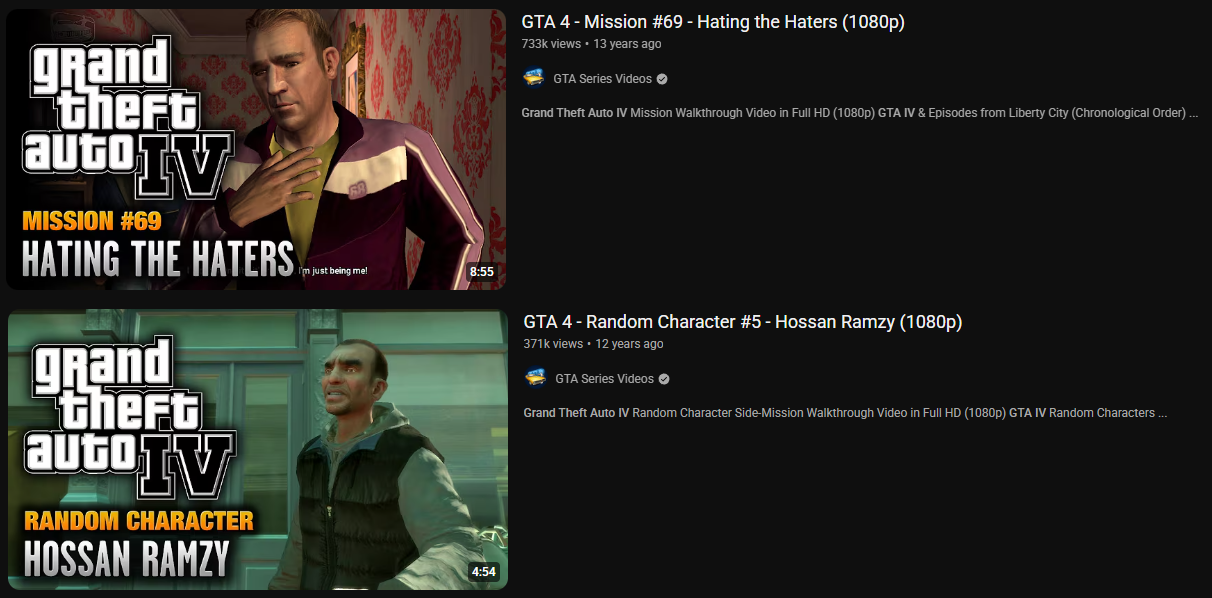The height and width of the screenshot is (598, 1212).
Task: Click the description snippet mentioning Random Character Side-Mission
Action: (845, 413)
